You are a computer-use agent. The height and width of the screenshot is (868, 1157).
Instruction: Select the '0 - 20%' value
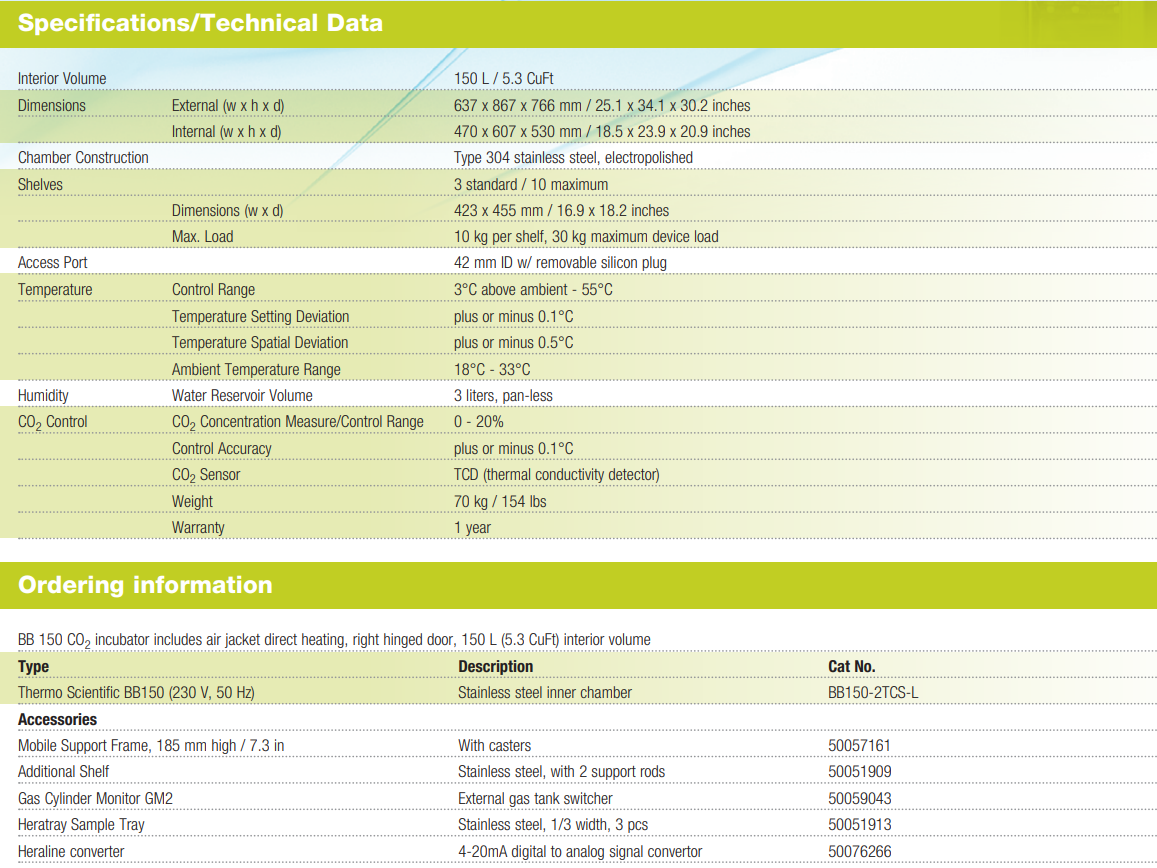479,421
